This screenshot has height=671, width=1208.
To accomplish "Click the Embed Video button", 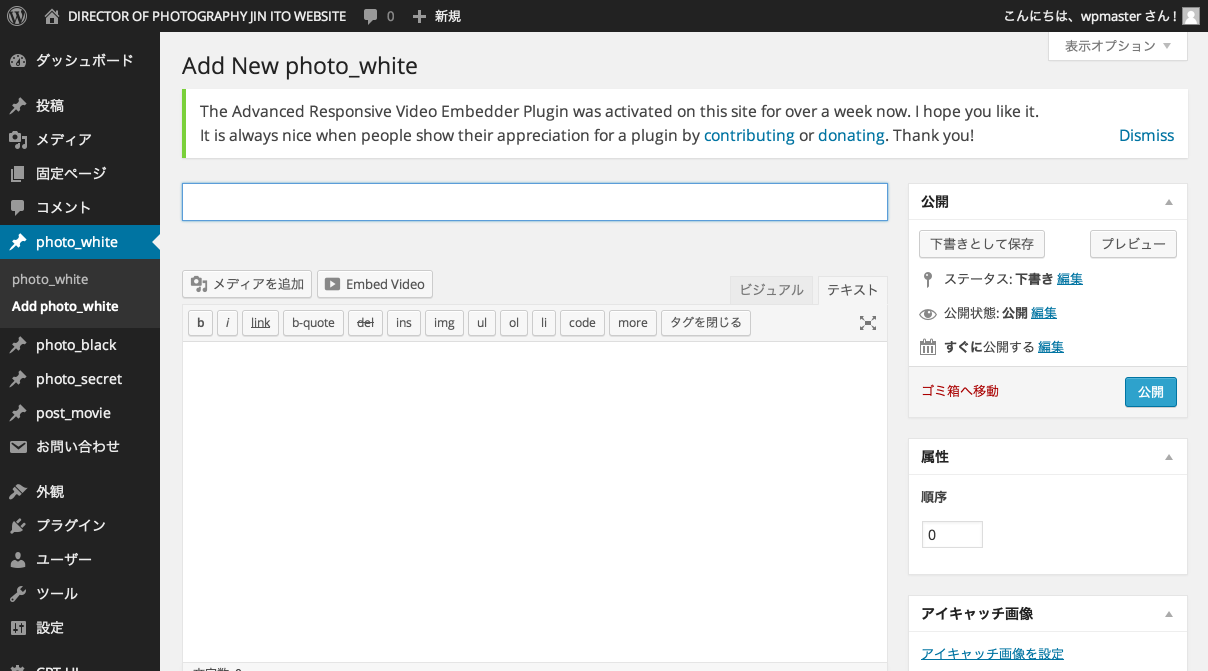I will [x=375, y=284].
